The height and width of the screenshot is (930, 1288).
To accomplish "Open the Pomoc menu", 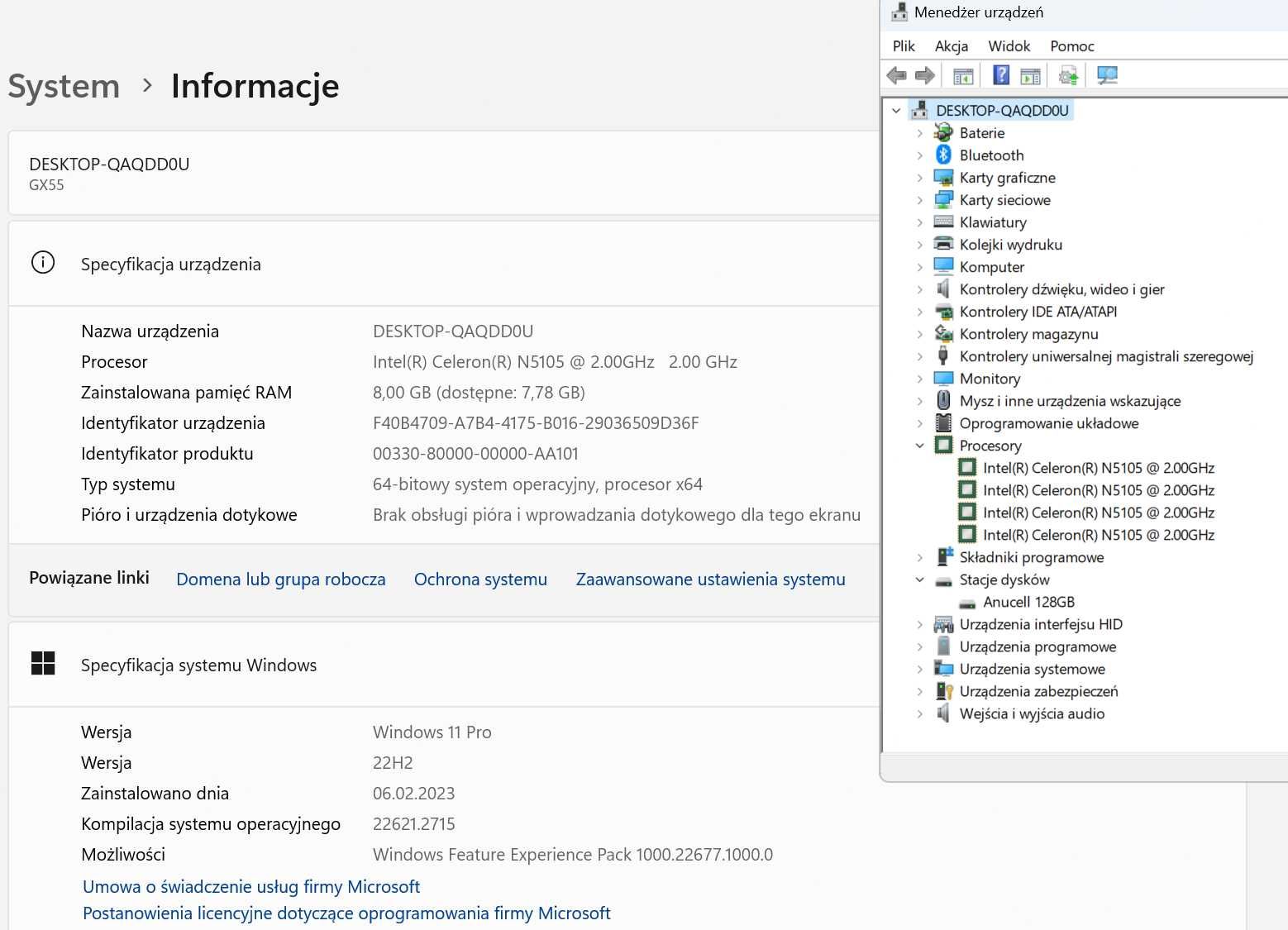I will pos(1072,46).
